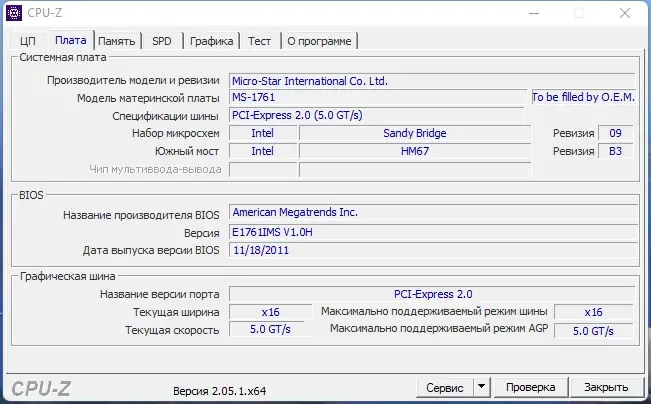Open the Память tab
Screen dimensions: 651x404
[x=117, y=41]
